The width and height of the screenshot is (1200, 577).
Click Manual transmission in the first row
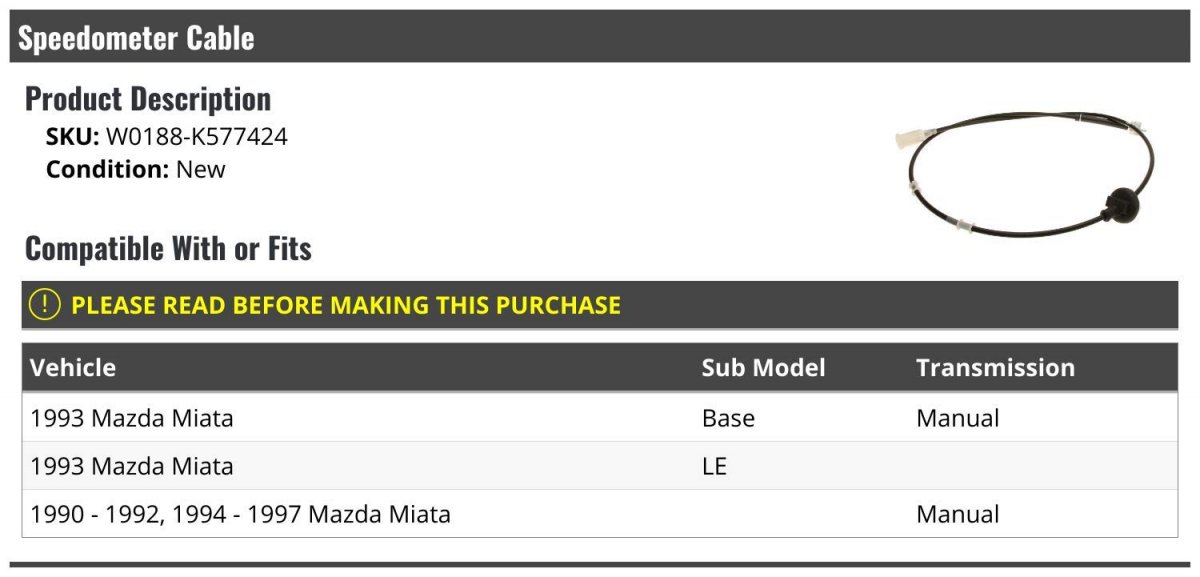[x=957, y=418]
